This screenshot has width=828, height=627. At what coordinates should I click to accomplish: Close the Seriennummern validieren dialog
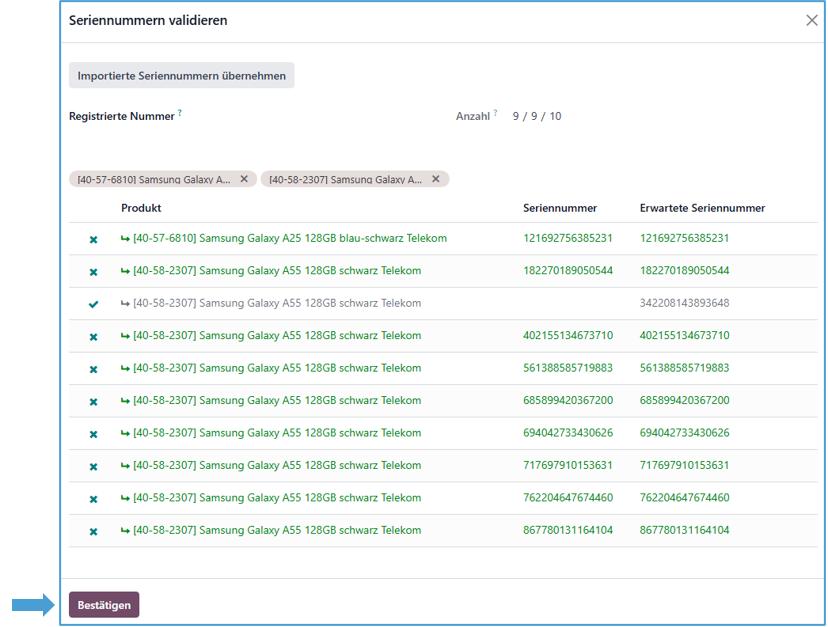pos(811,21)
